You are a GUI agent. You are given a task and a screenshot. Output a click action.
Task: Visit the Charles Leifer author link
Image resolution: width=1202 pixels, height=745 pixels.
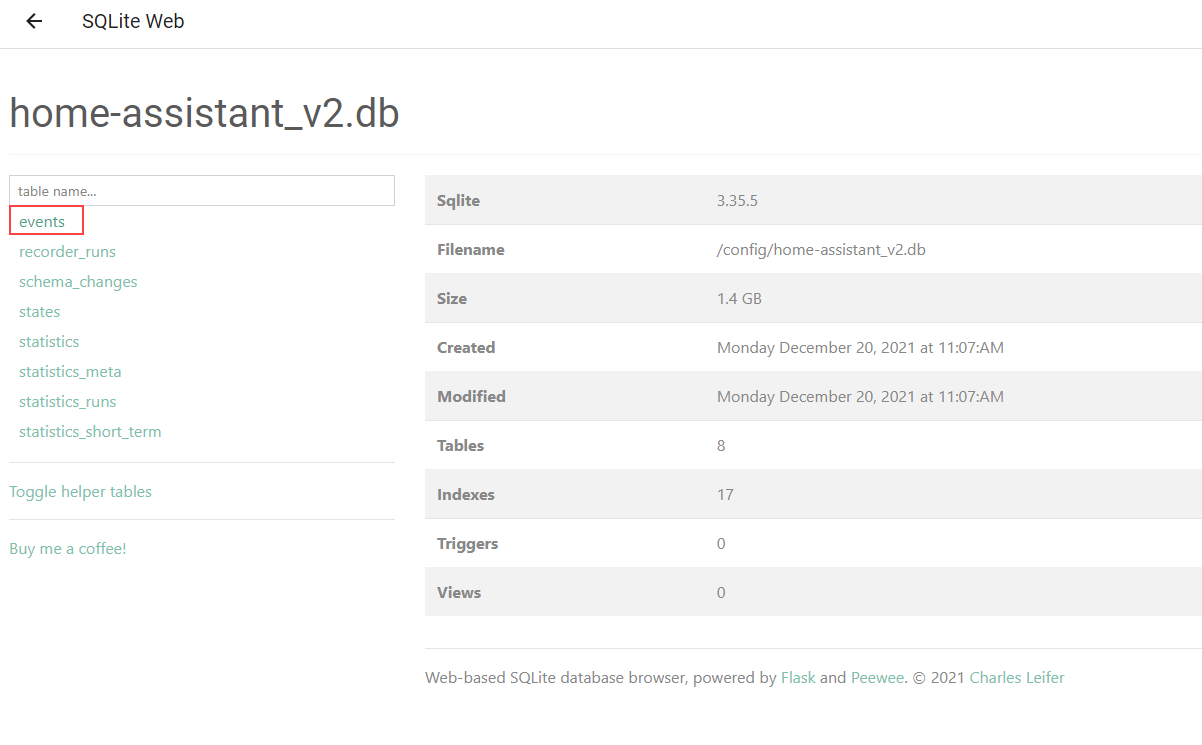tap(1016, 677)
